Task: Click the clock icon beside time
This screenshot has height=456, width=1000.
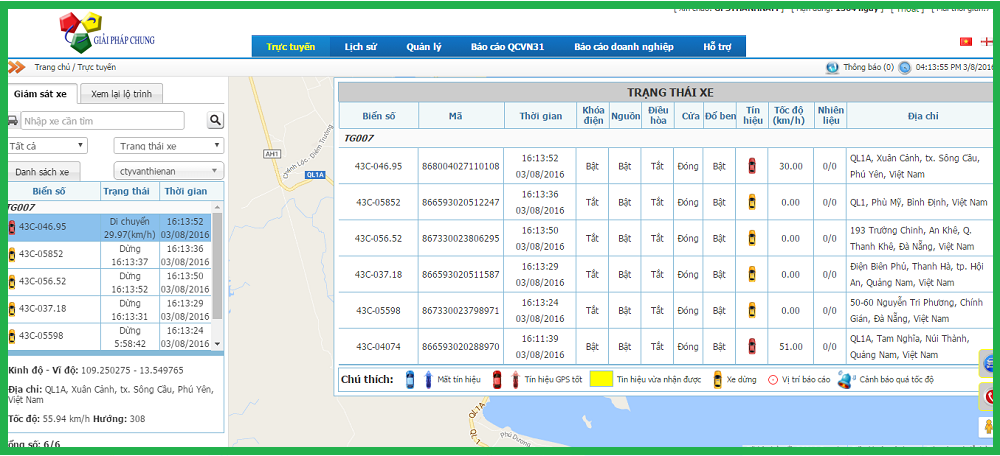Action: (904, 67)
